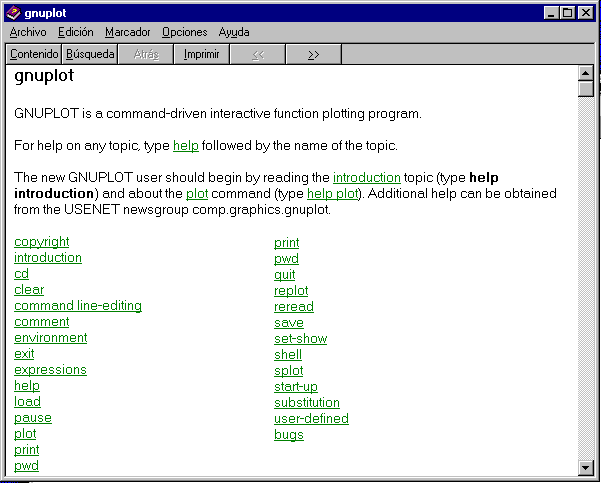601x483 pixels.
Task: Open 'introduction' link inside the paragraph text
Action: 367,177
